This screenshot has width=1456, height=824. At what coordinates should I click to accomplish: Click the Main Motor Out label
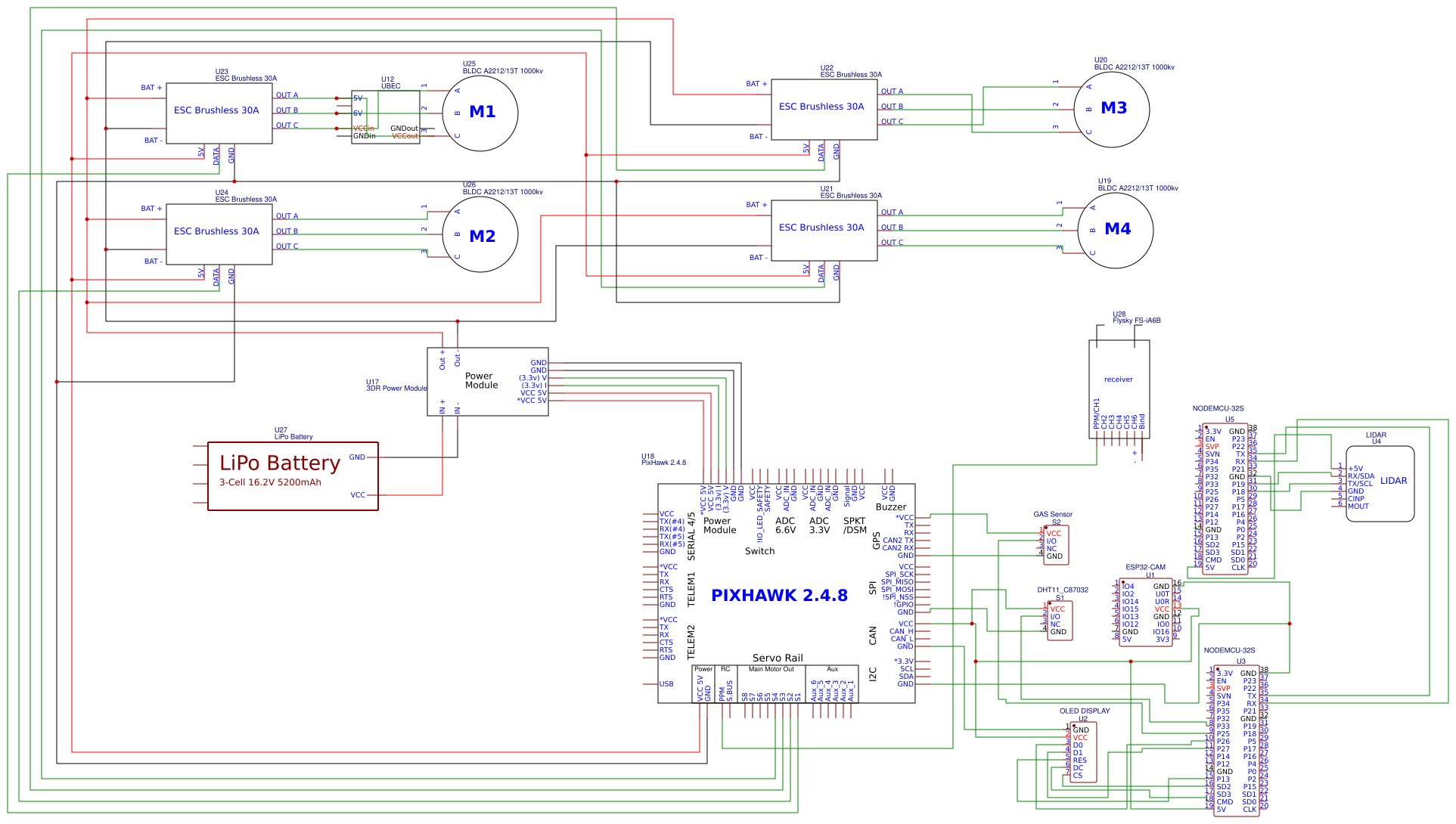[771, 669]
